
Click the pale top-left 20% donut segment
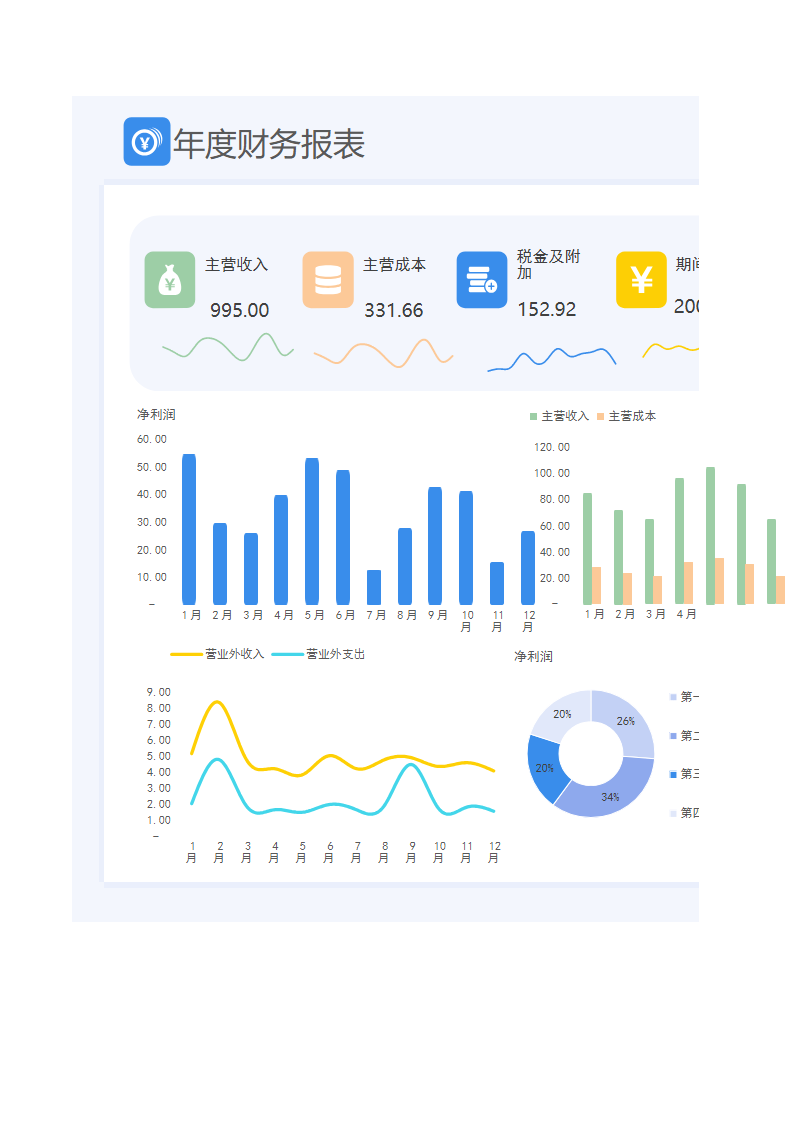(563, 714)
